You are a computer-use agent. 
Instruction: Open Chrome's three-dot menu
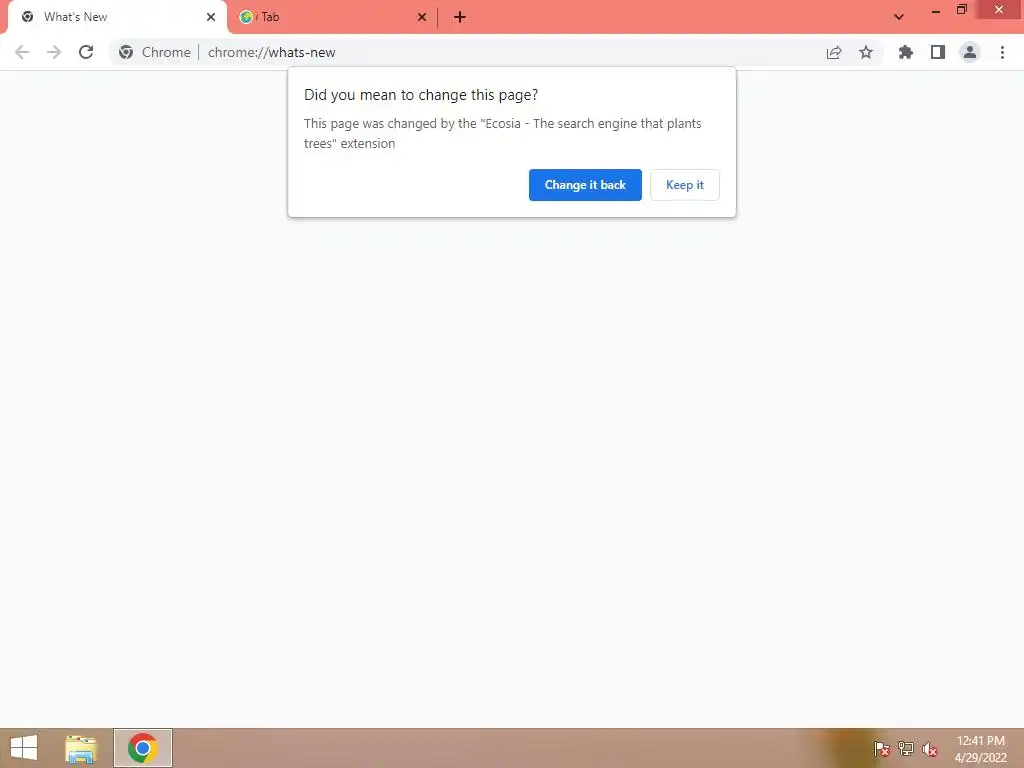coord(1002,52)
